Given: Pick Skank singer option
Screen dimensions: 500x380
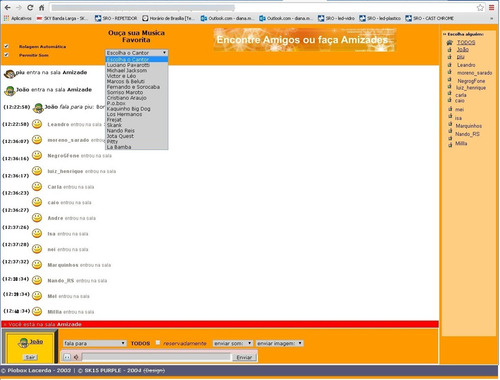Looking at the screenshot, I should tap(137, 125).
